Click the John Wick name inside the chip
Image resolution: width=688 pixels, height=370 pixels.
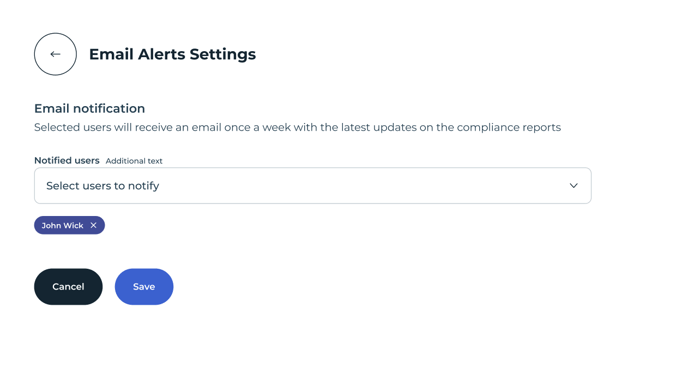tap(62, 225)
